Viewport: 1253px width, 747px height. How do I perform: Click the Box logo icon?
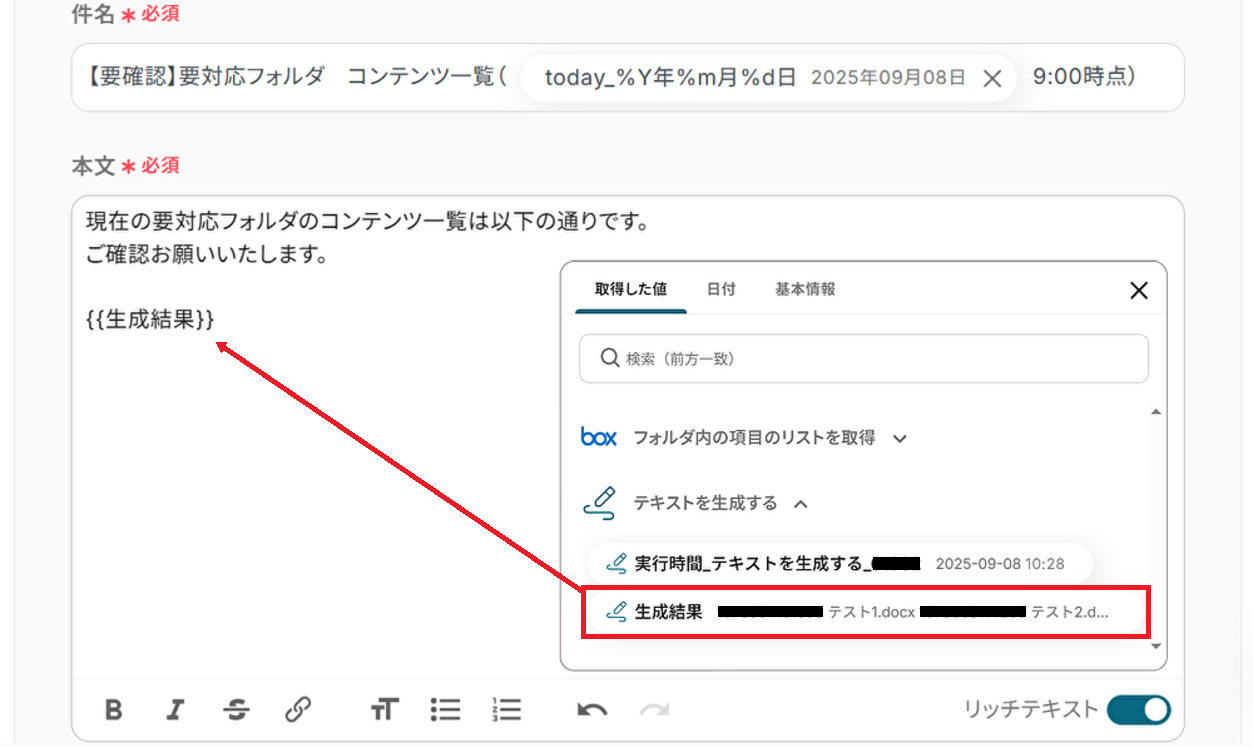(599, 438)
